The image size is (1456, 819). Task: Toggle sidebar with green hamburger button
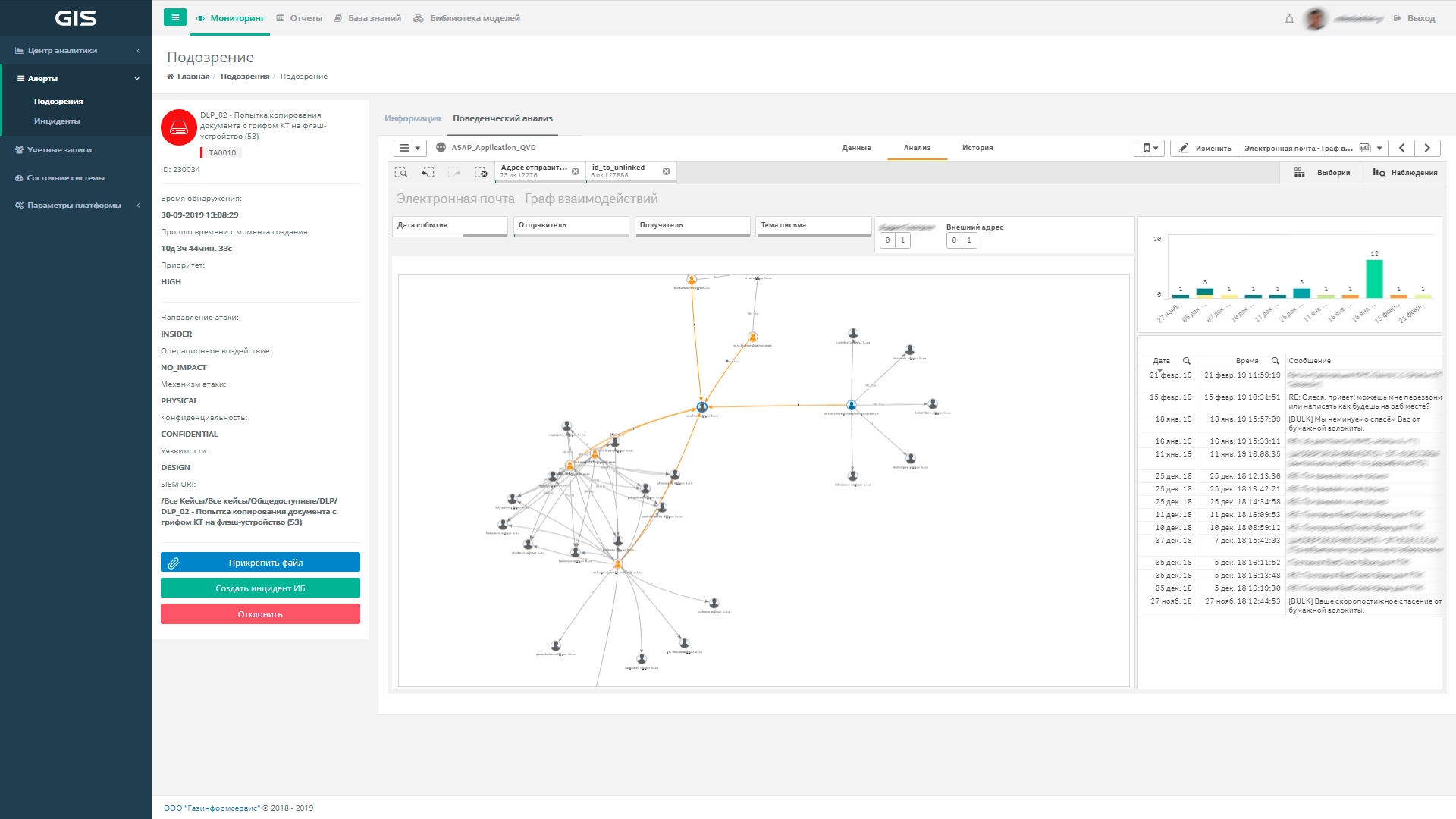tap(175, 17)
